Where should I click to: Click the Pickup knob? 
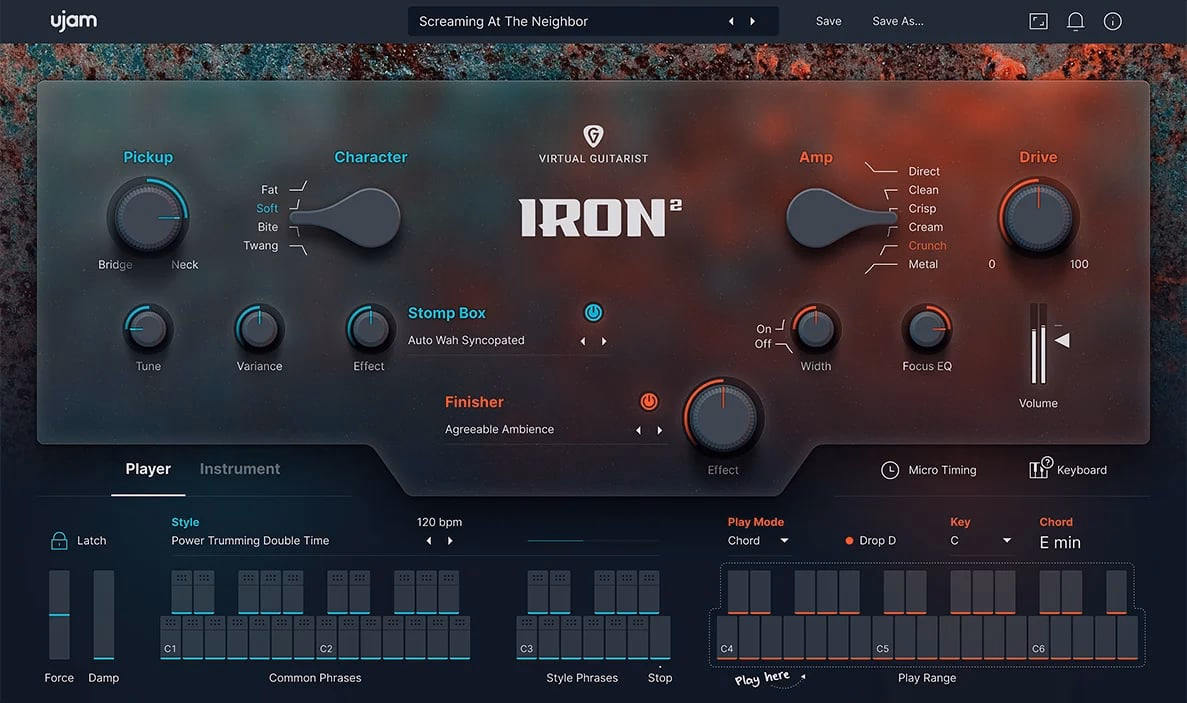148,217
